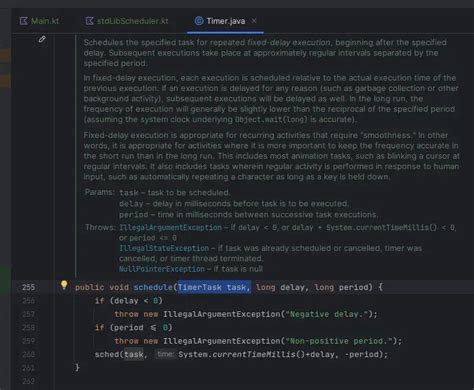The width and height of the screenshot is (474, 390).
Task: Click 'if (period <= 0)' condition
Action: click(x=133, y=328)
